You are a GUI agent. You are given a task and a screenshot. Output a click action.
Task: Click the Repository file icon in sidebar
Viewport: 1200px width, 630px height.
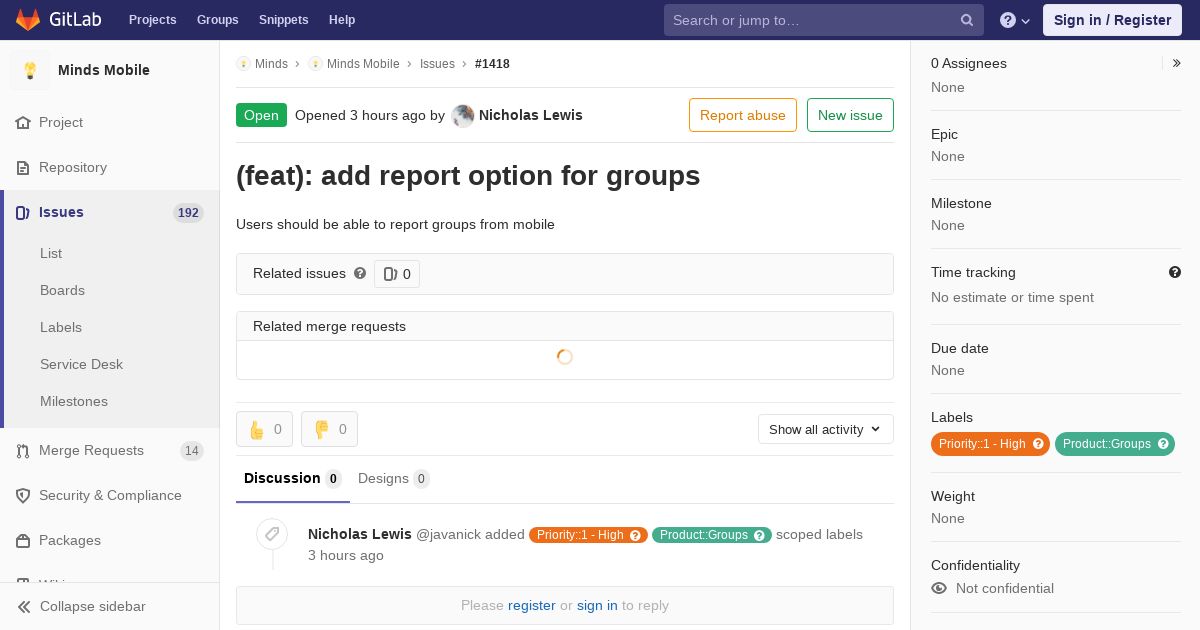[23, 167]
